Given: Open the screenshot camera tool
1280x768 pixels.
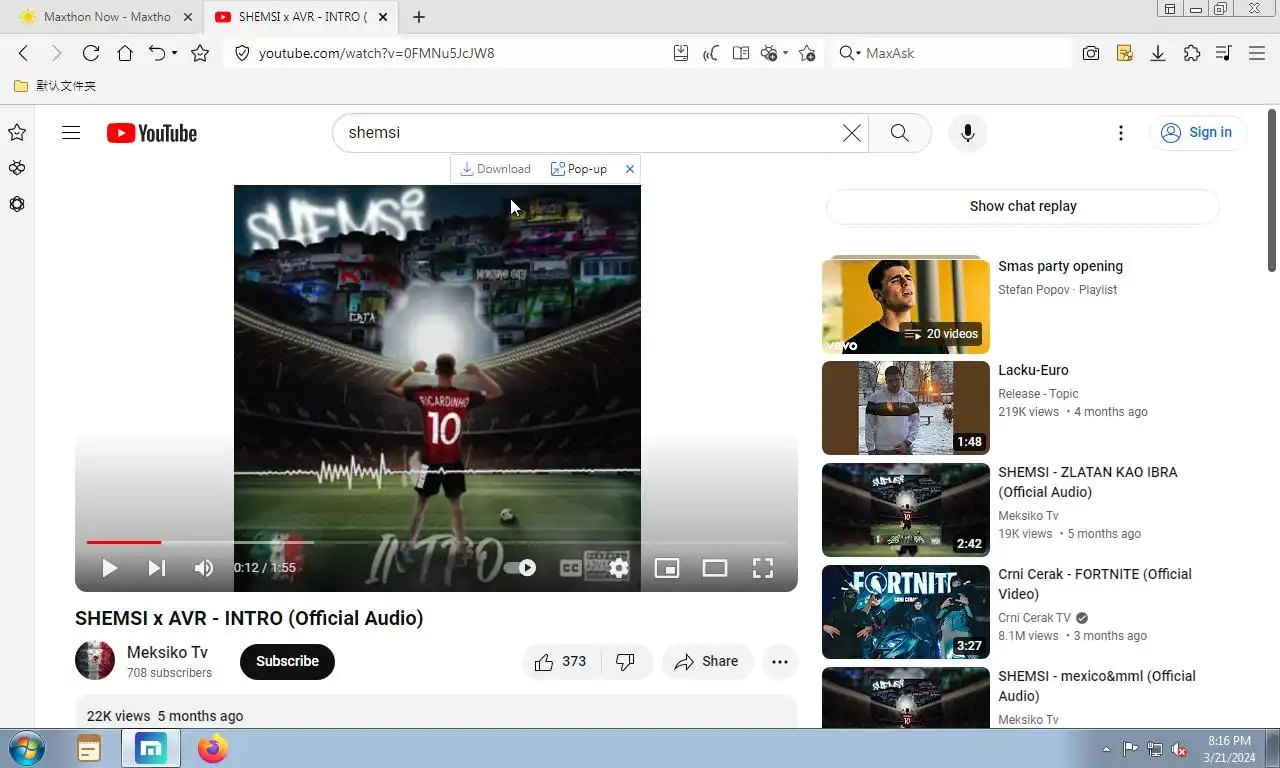Looking at the screenshot, I should (x=1091, y=53).
